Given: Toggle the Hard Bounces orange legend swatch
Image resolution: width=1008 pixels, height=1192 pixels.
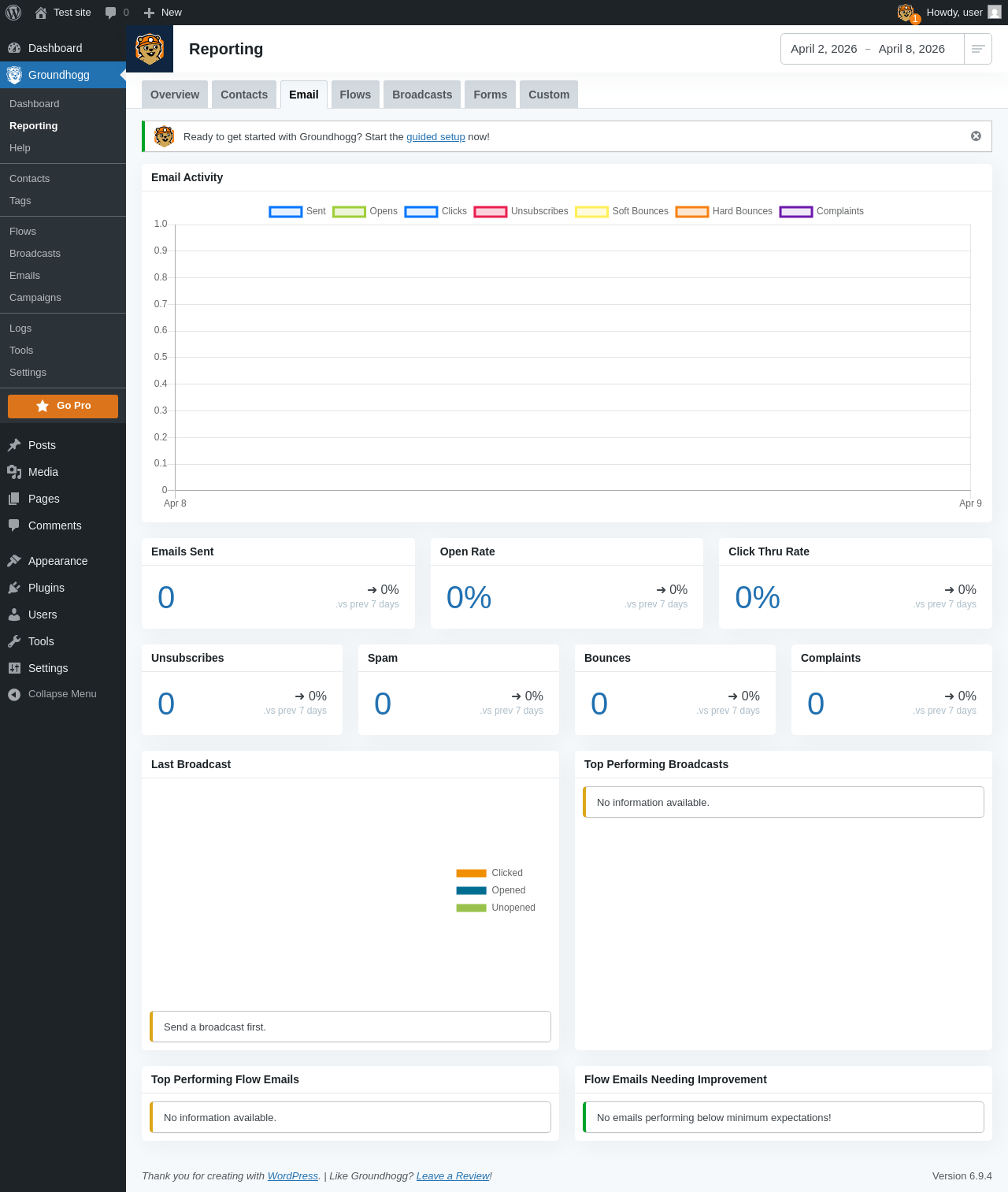Looking at the screenshot, I should coord(692,211).
